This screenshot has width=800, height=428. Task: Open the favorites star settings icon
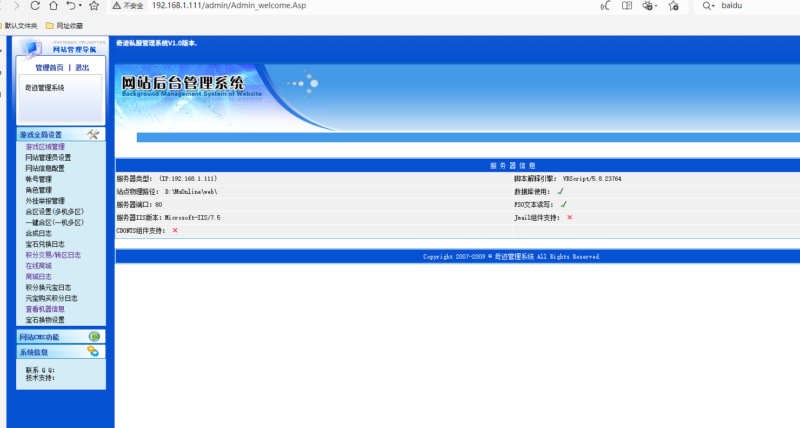(x=673, y=6)
